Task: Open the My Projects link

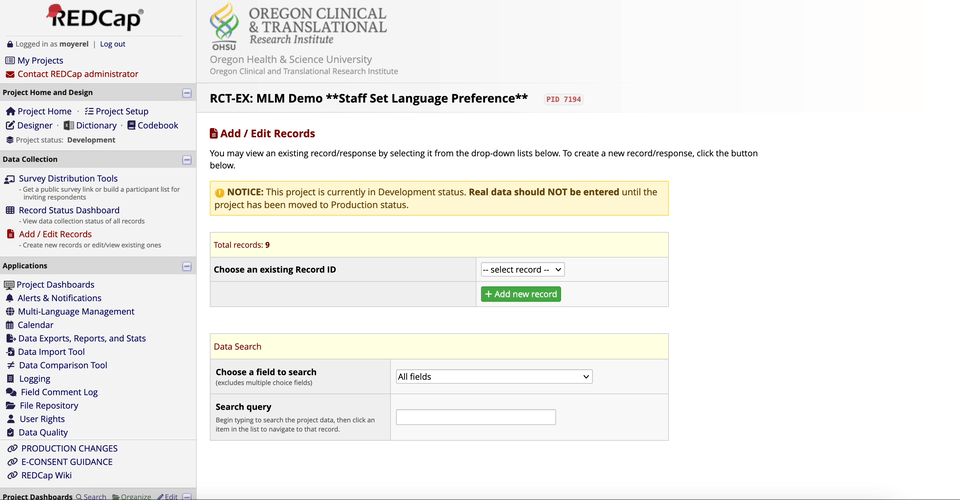Action: (x=40, y=61)
